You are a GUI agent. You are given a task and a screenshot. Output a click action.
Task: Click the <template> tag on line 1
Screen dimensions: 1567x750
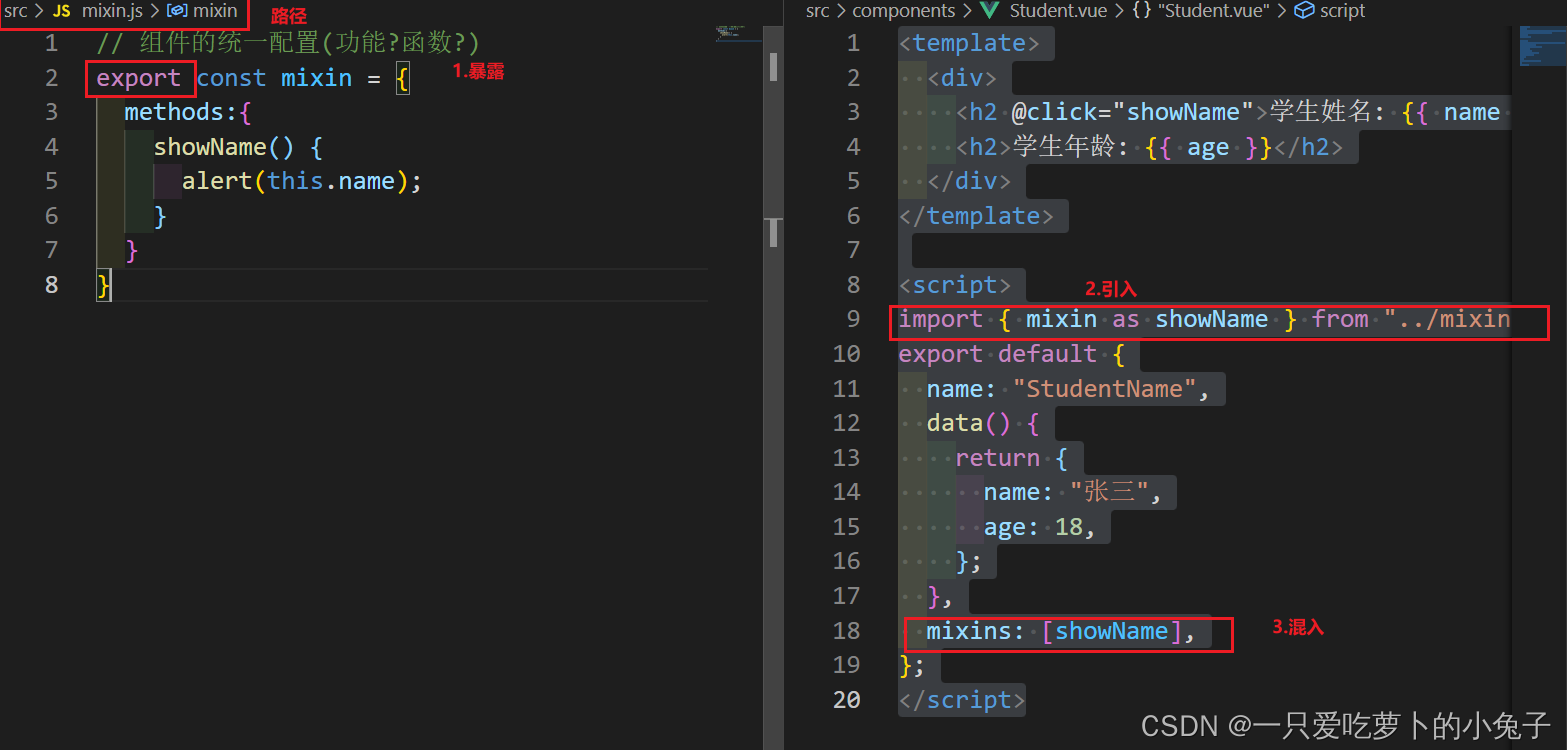969,43
